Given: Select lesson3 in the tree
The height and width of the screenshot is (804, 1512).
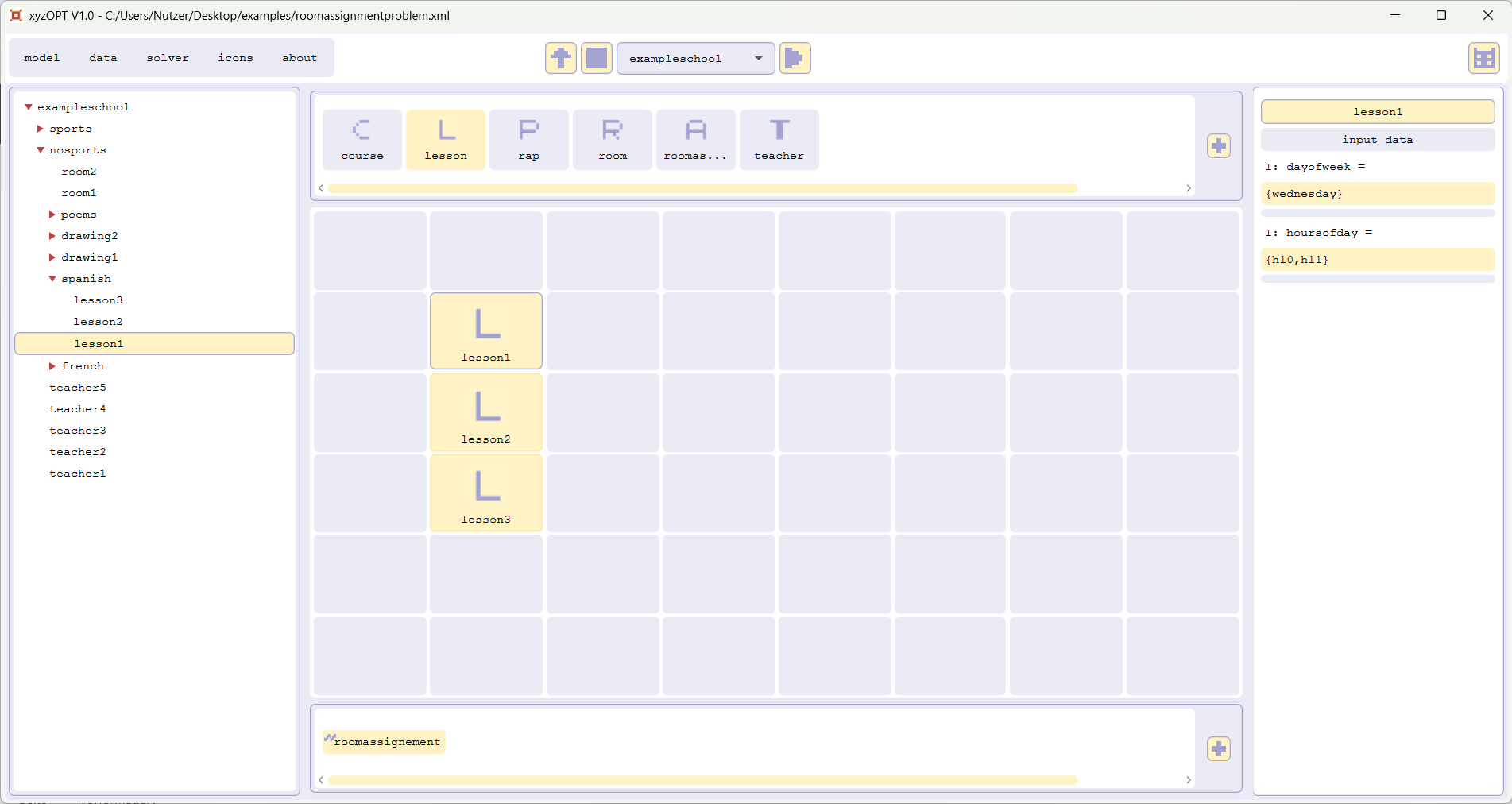Looking at the screenshot, I should click(99, 300).
